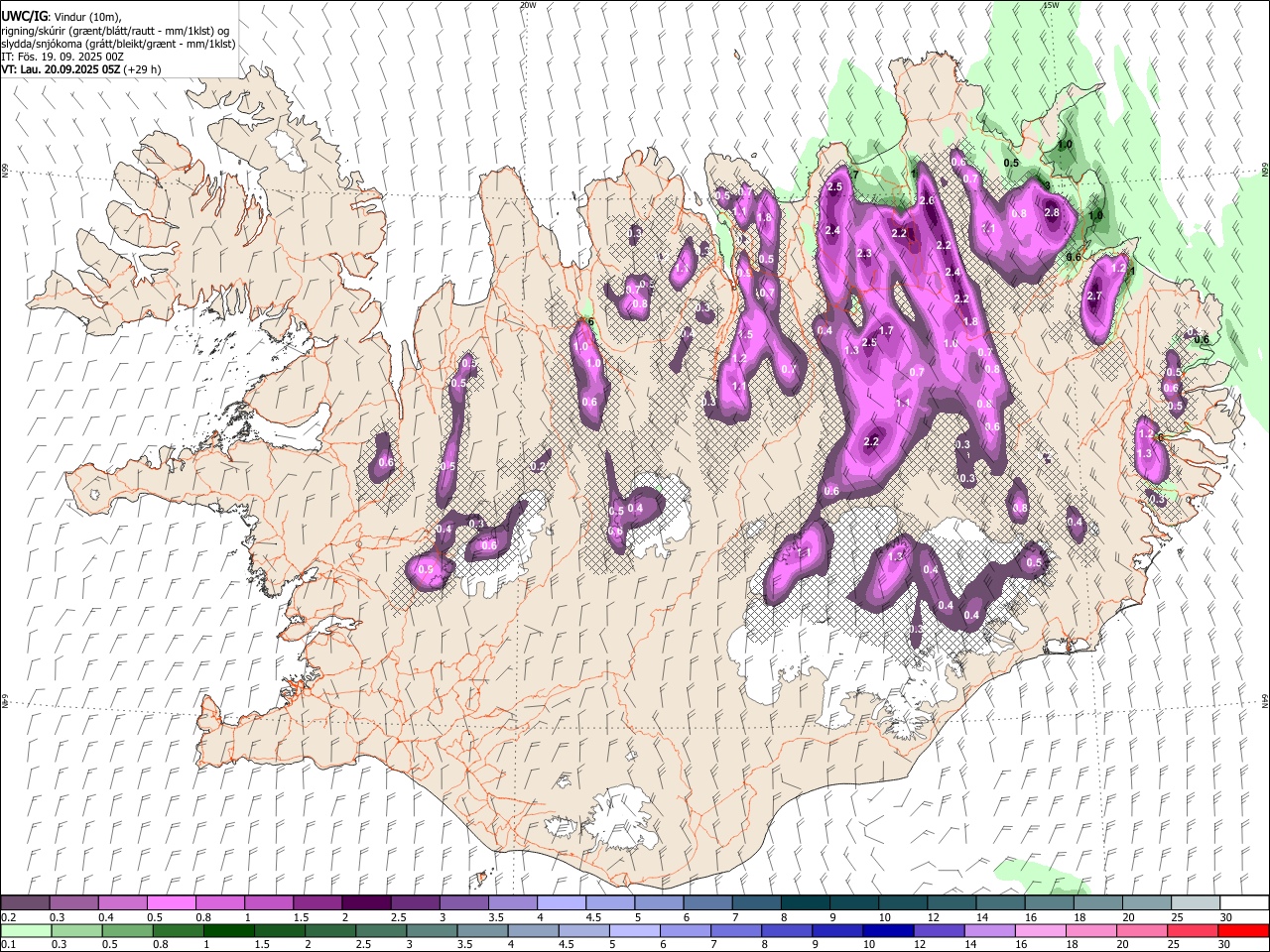
Task: Click the '0.2' label on the snow scale
Action: pyautogui.click(x=7, y=917)
